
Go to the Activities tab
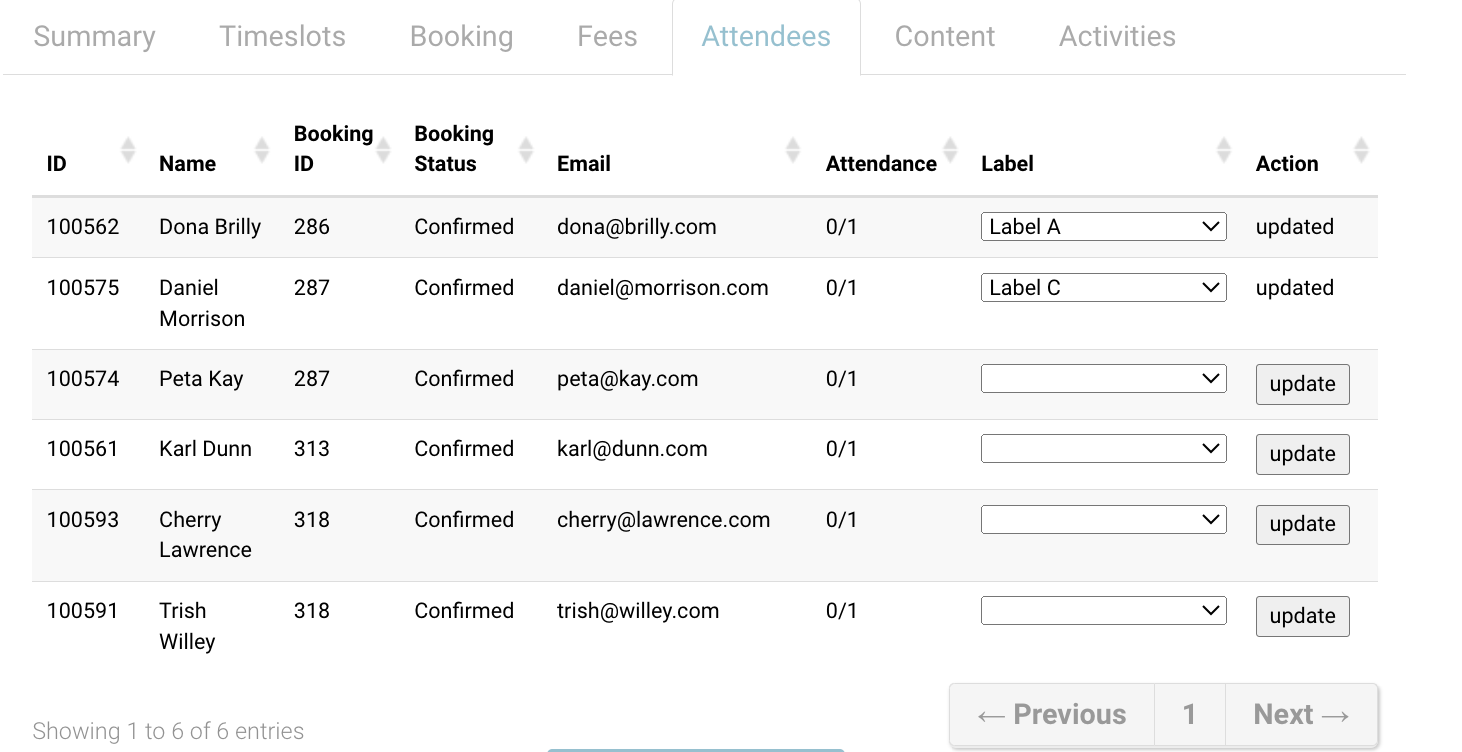(x=1117, y=37)
